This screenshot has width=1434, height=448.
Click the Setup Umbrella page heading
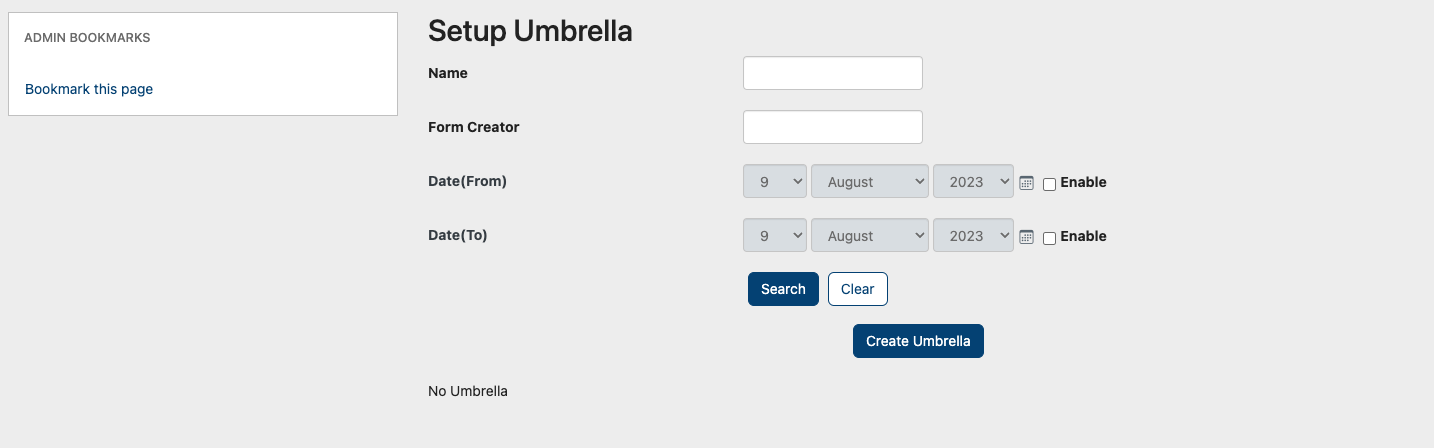[x=530, y=31]
